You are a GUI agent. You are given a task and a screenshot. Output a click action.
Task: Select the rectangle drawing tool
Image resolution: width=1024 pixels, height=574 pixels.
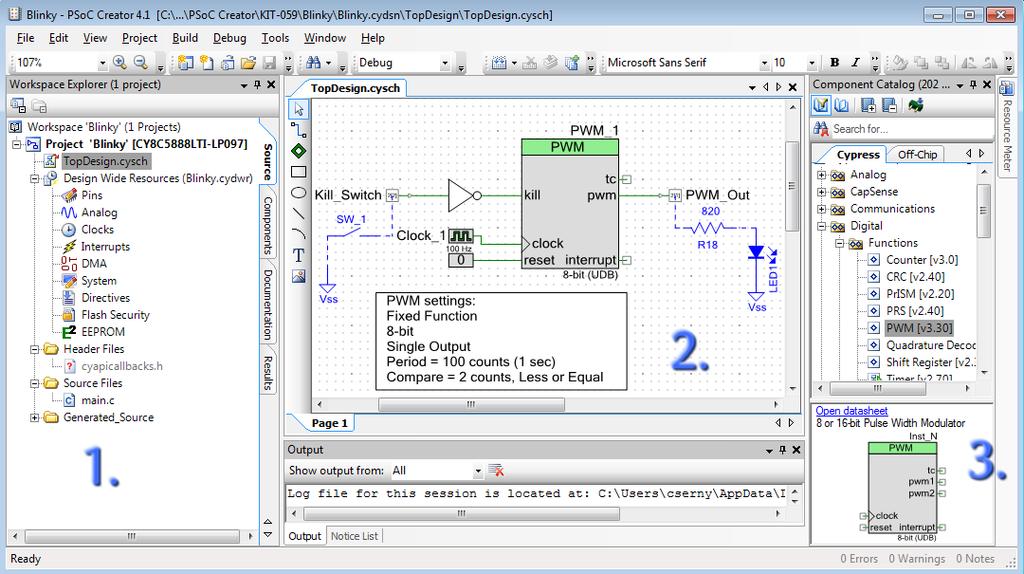coord(298,172)
